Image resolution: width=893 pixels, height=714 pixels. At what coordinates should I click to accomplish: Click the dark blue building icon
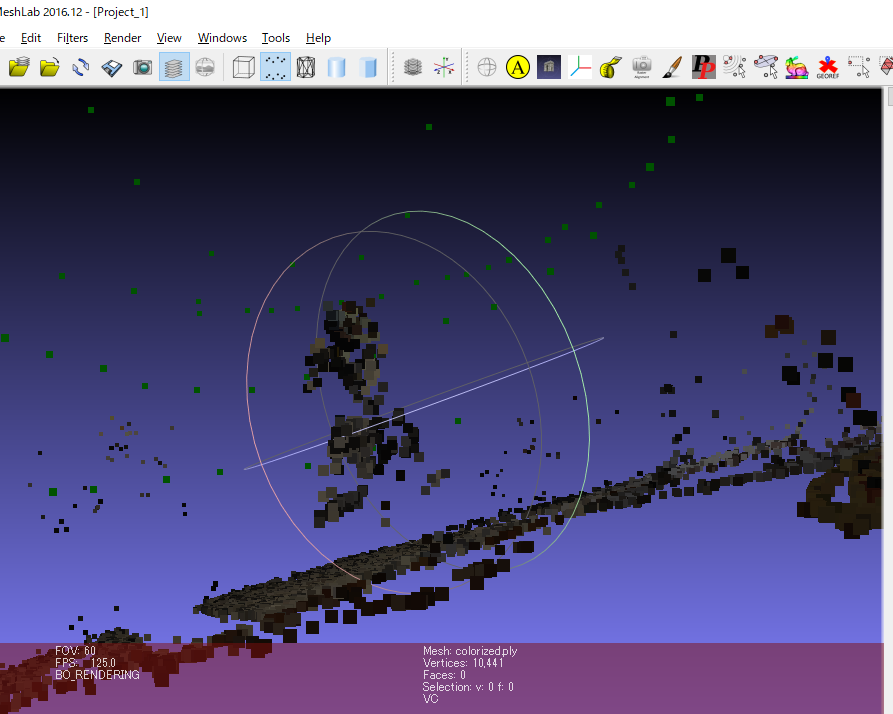point(549,67)
